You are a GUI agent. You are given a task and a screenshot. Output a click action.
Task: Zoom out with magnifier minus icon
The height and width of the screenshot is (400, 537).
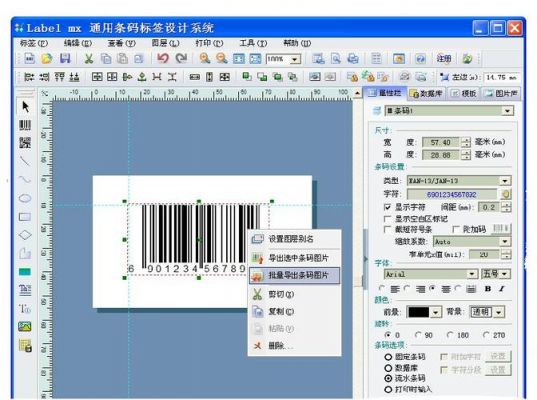click(x=222, y=59)
